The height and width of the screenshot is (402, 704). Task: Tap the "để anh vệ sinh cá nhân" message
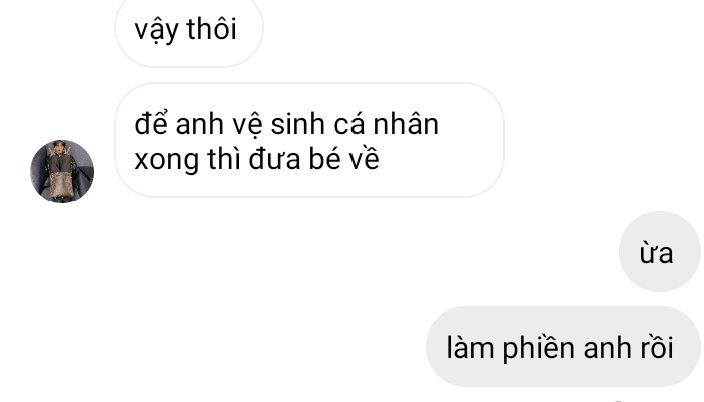309,140
